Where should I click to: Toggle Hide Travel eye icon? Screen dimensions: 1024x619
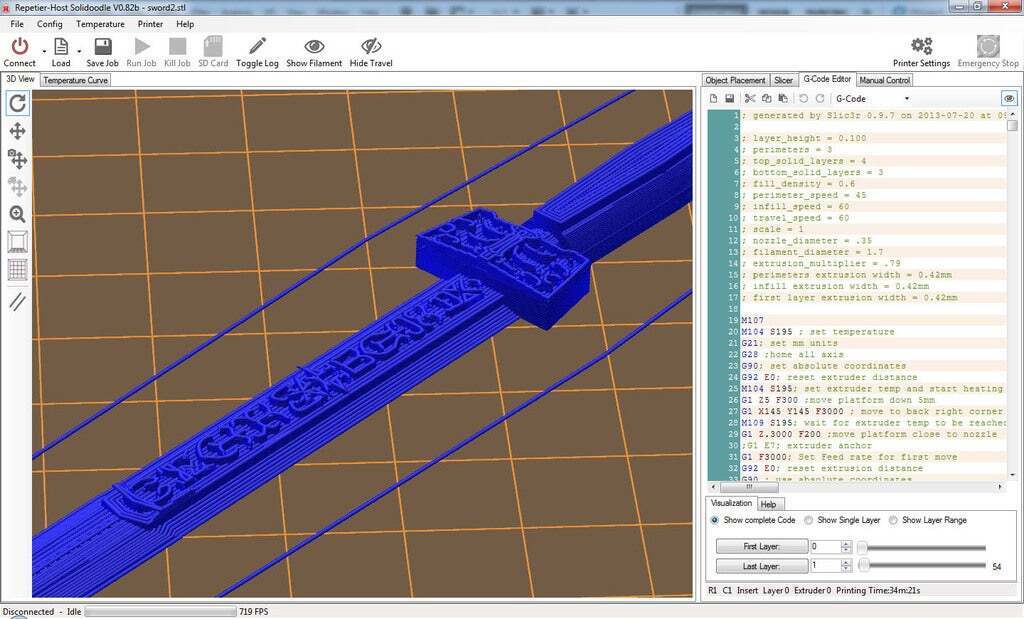[x=371, y=46]
